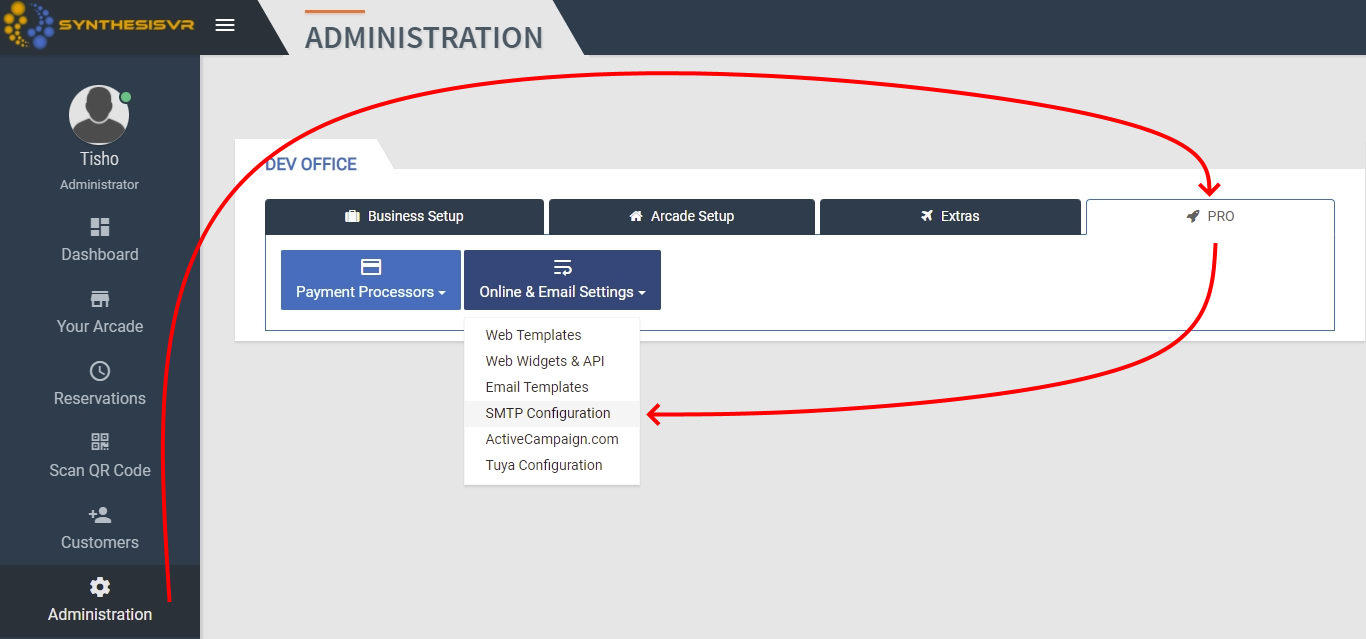
Task: Click the rocket icon on PRO
Action: pos(1193,216)
